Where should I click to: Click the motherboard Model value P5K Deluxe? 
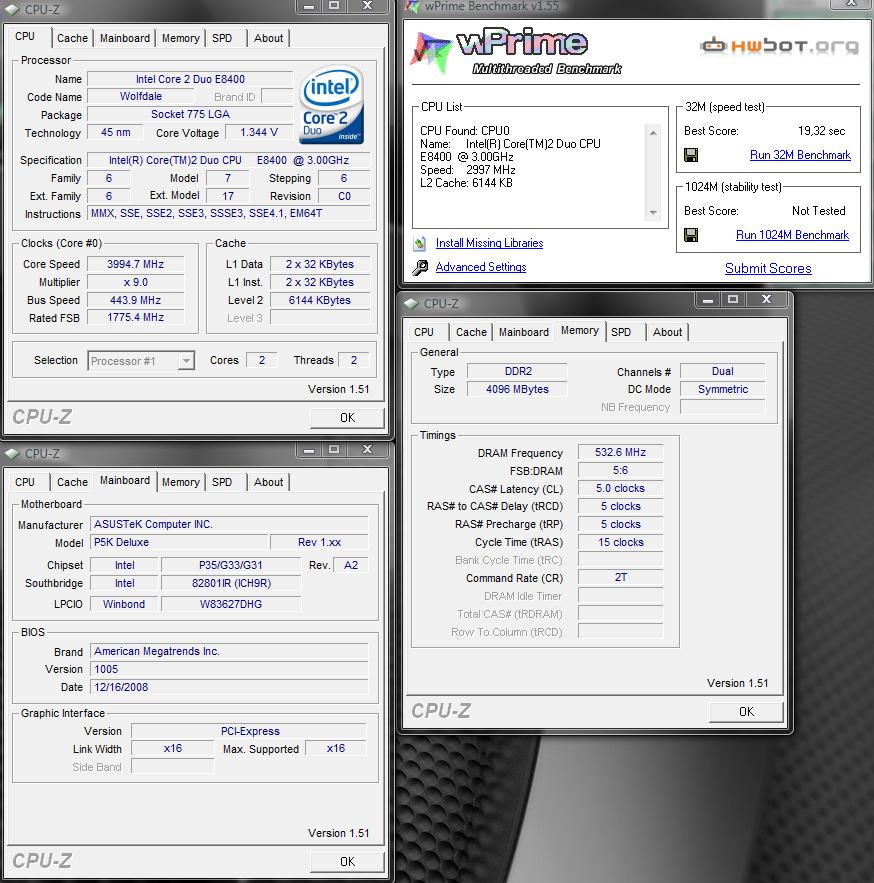click(x=179, y=542)
